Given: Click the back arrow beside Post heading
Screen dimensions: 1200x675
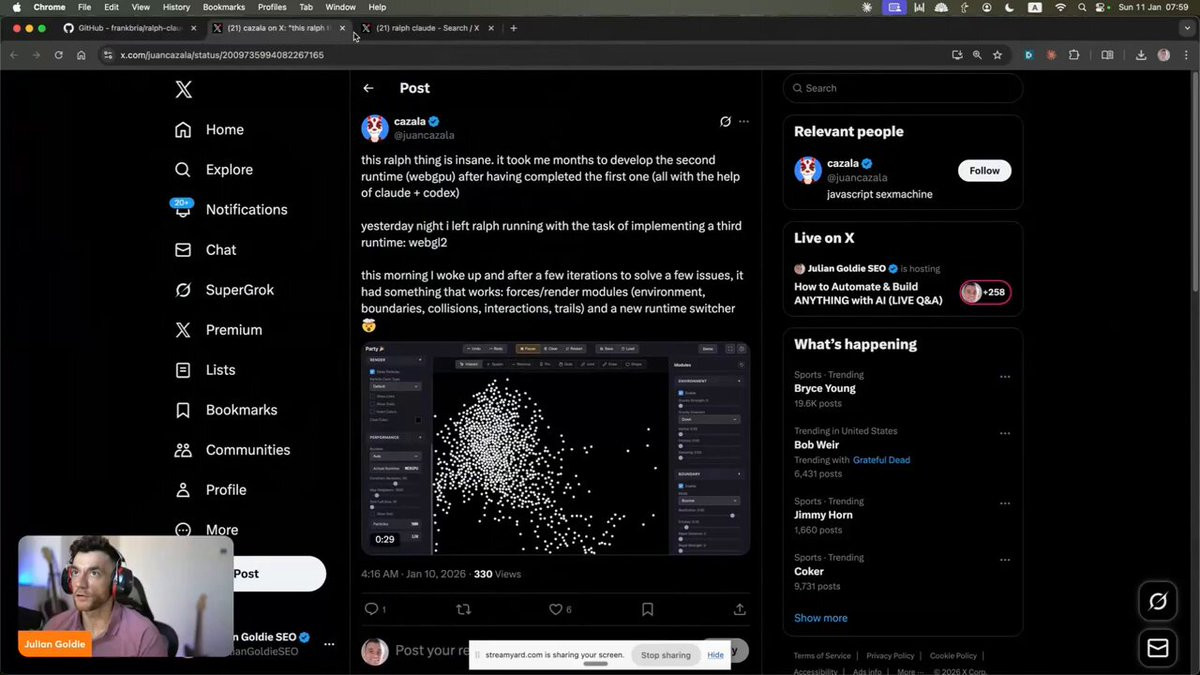Looking at the screenshot, I should (368, 88).
